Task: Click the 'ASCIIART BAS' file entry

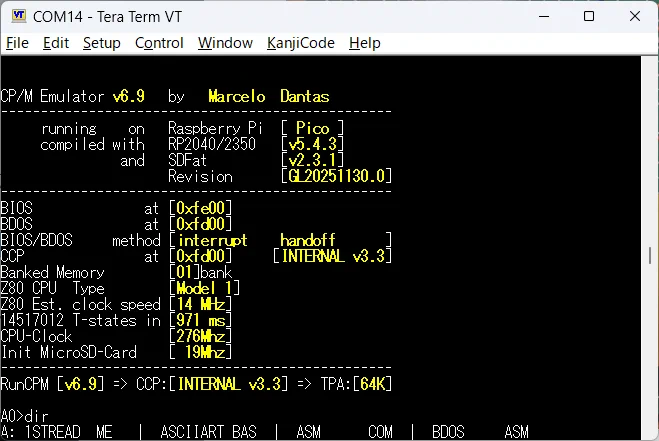Action: tap(208, 432)
